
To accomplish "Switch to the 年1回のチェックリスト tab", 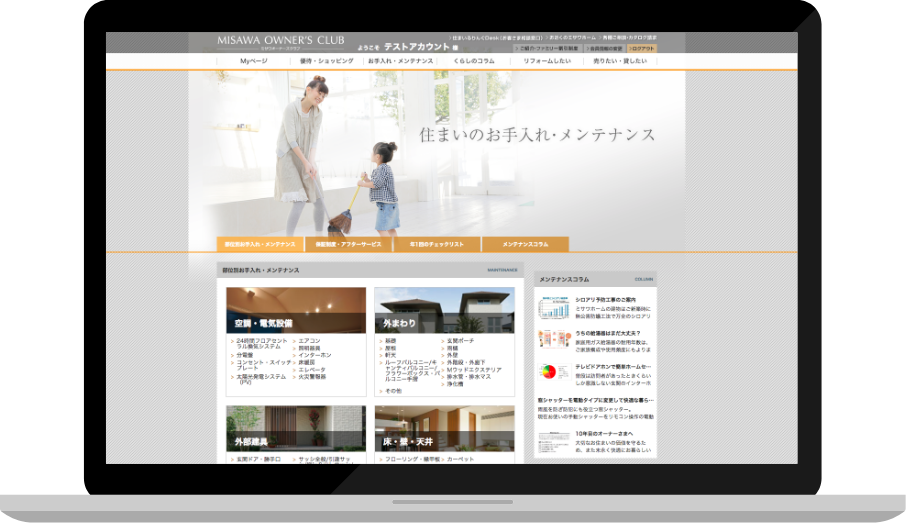I will pyautogui.click(x=437, y=244).
